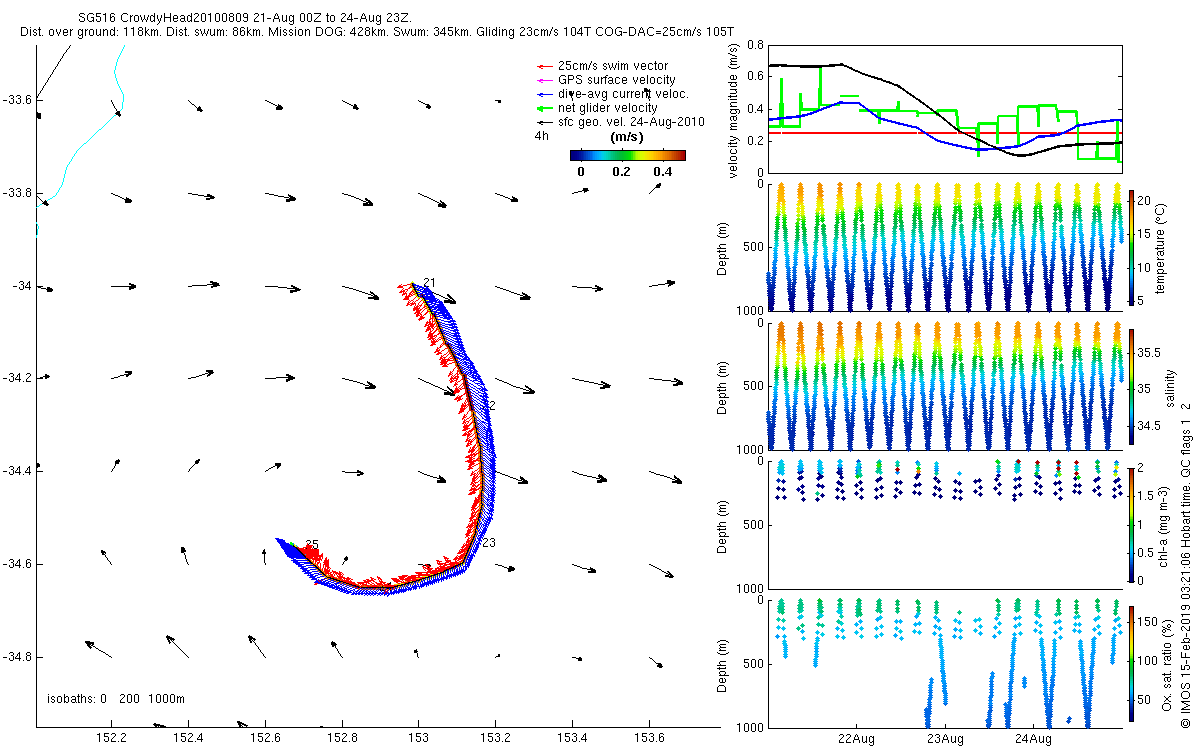Click the '24Aug' date tick
Viewport: 1200px width, 750px height.
point(1033,739)
